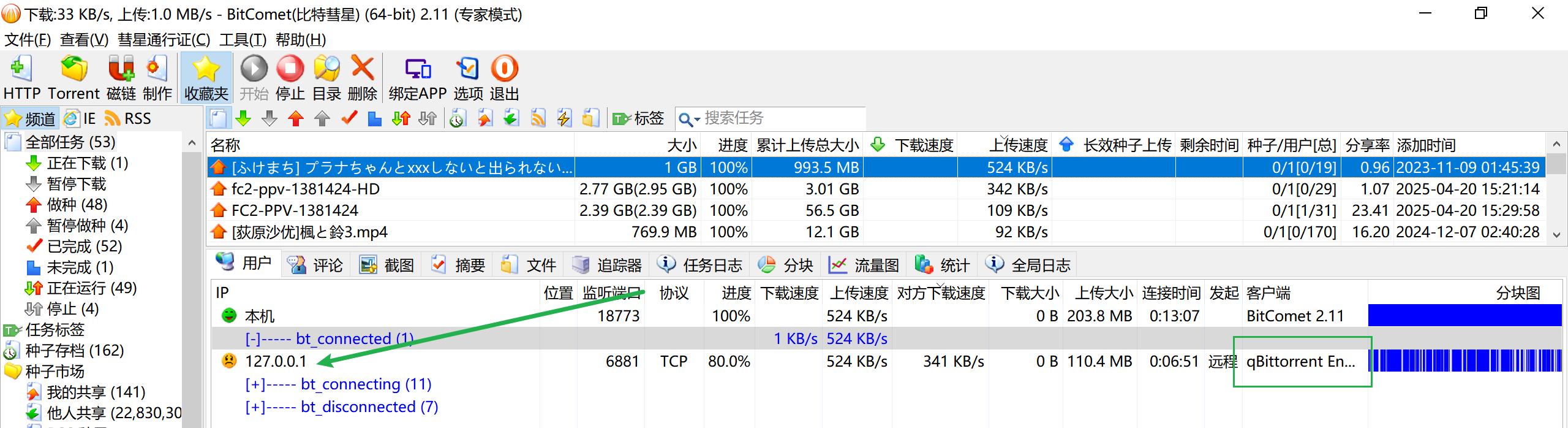Click the 分块图 piece map of 127.0.0.1
This screenshot has height=428, width=1568.
click(1465, 361)
